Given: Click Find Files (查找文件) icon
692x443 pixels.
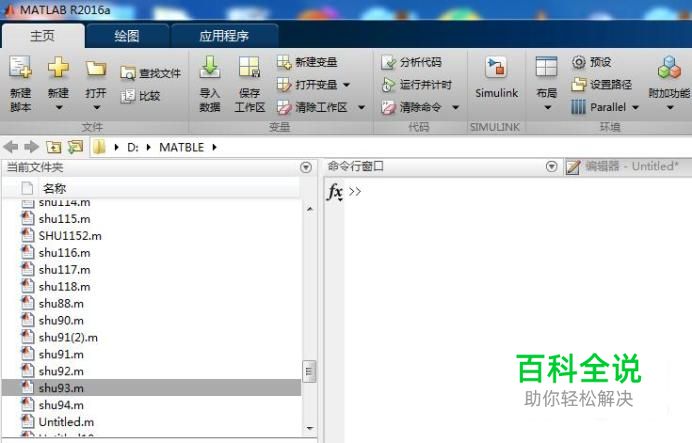Looking at the screenshot, I should [128, 73].
